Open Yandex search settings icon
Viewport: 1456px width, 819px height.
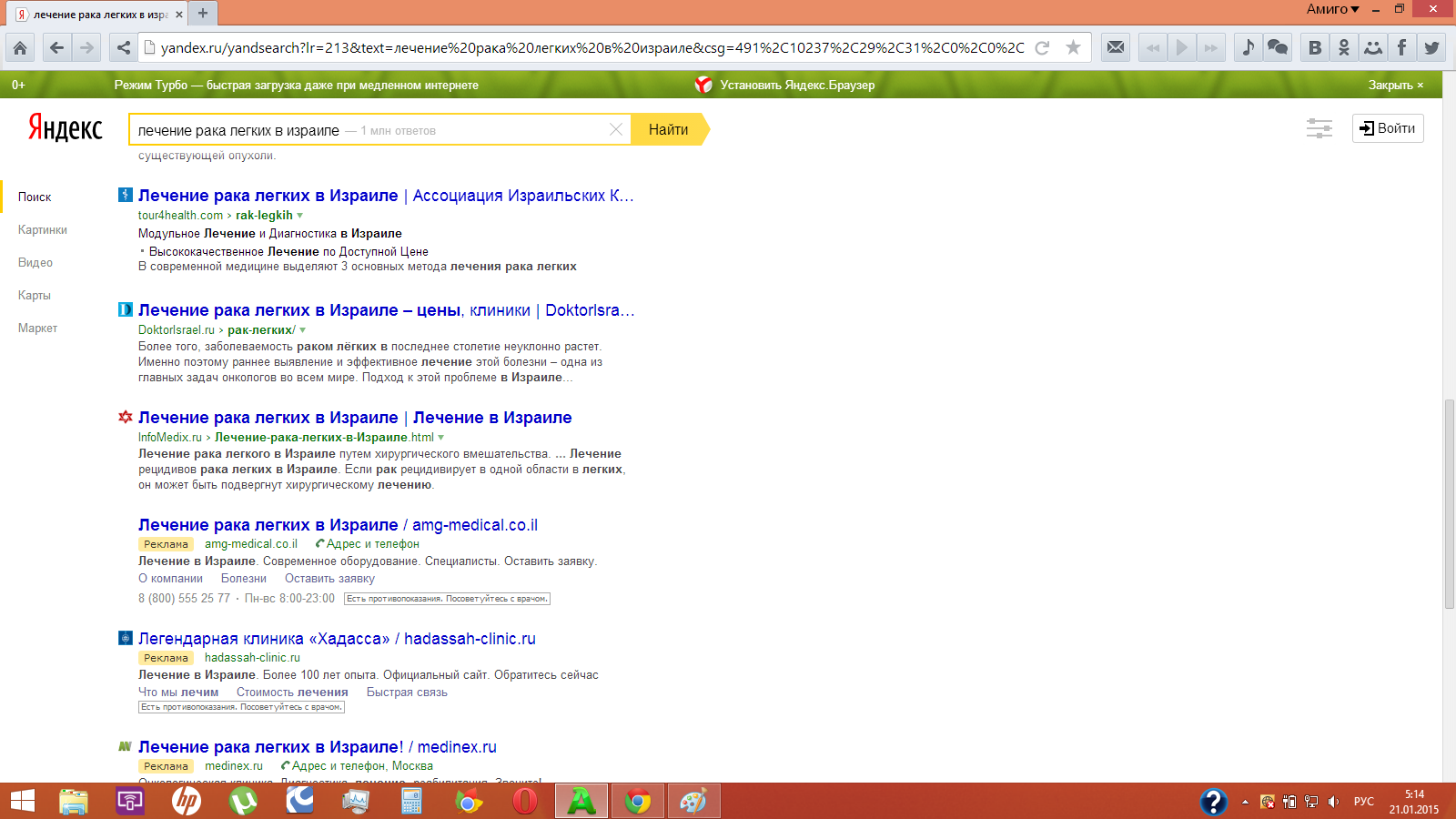pos(1319,128)
